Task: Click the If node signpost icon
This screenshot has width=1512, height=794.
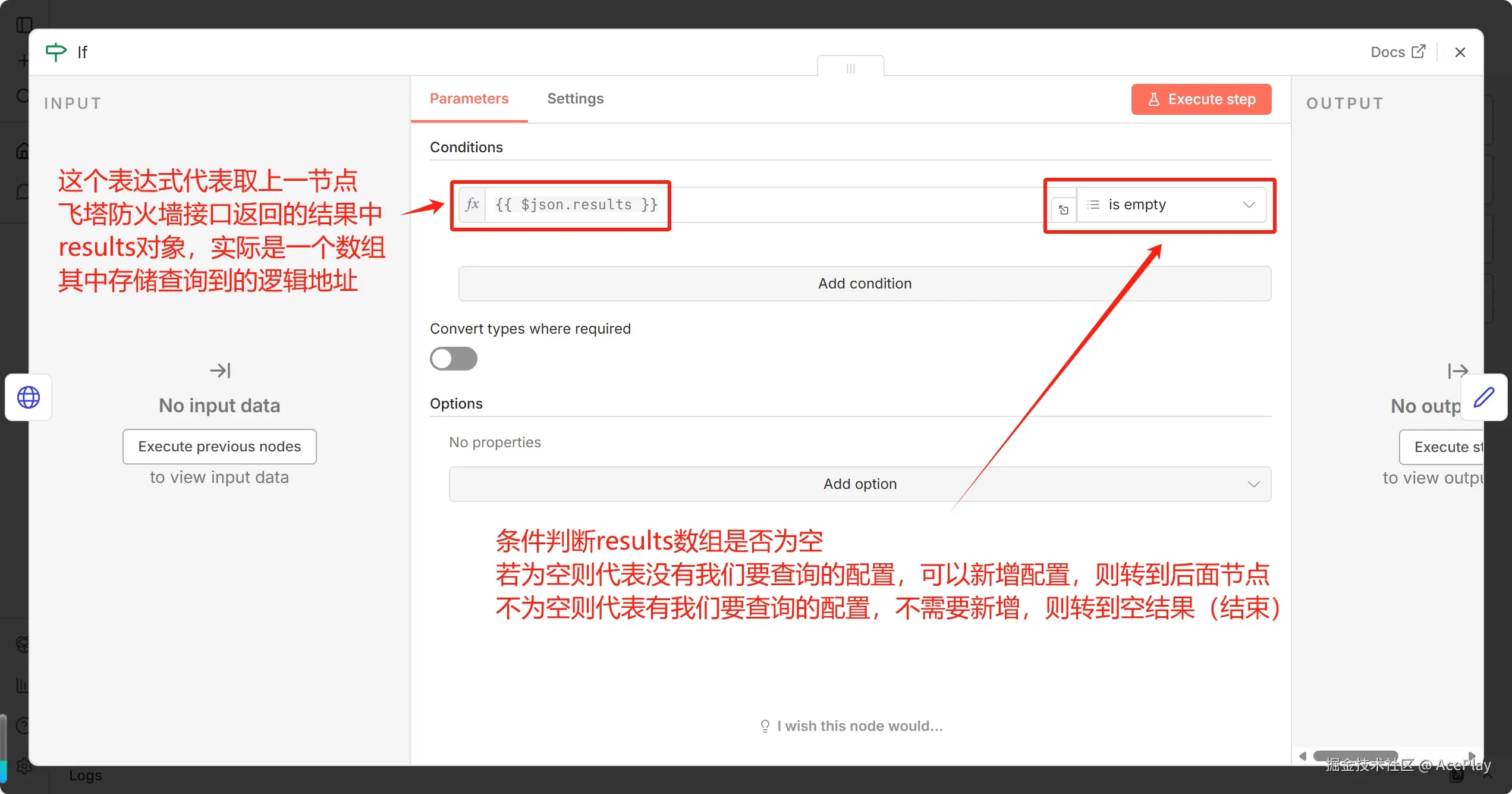Action: point(56,52)
